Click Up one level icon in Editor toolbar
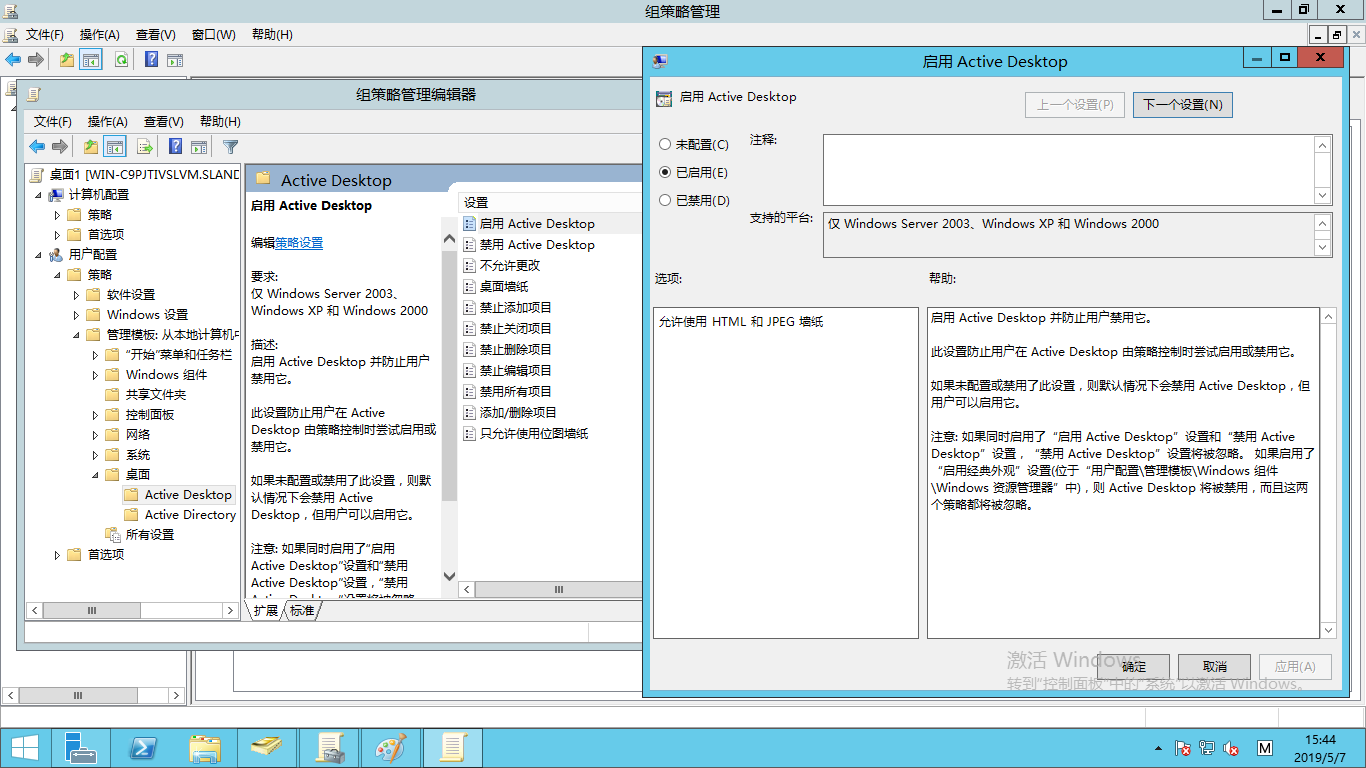Viewport: 1366px width, 768px height. [91, 147]
